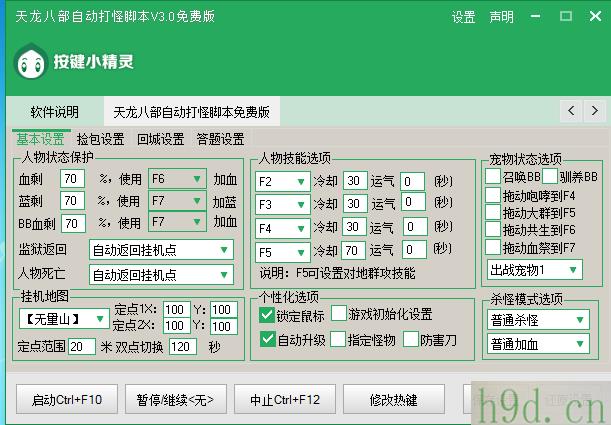Click the 定点2 Y coordinate field

click(x=224, y=326)
